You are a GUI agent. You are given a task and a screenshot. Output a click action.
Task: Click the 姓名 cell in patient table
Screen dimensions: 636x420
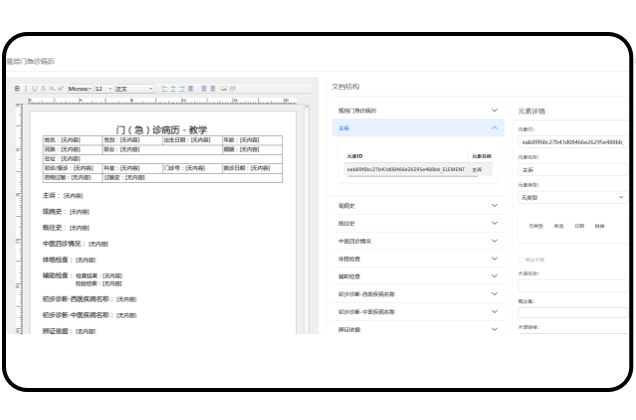[x=72, y=140]
